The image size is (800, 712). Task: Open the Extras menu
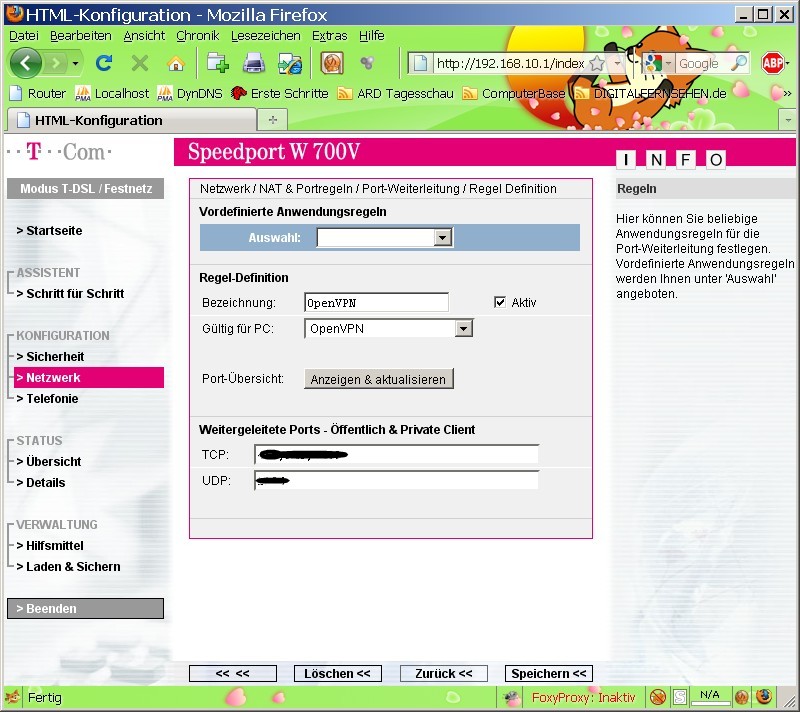(x=329, y=36)
